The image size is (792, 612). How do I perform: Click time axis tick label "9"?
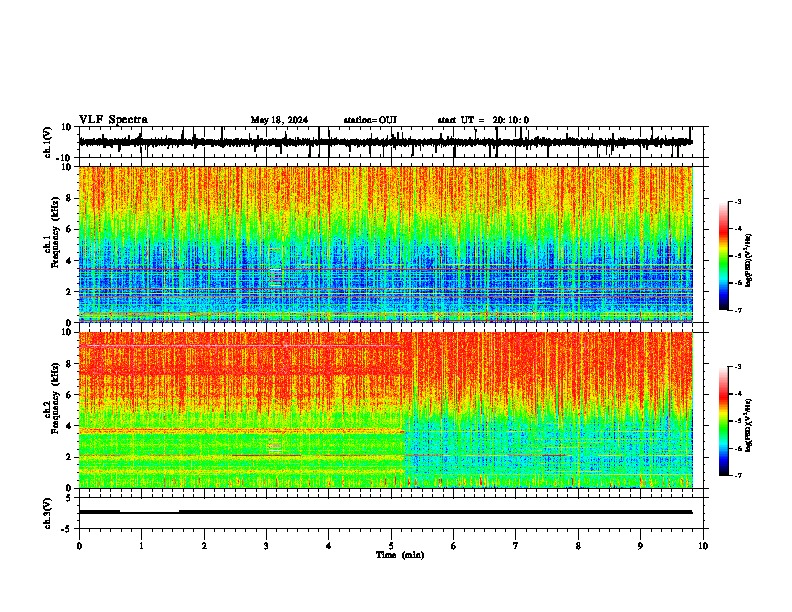point(640,546)
